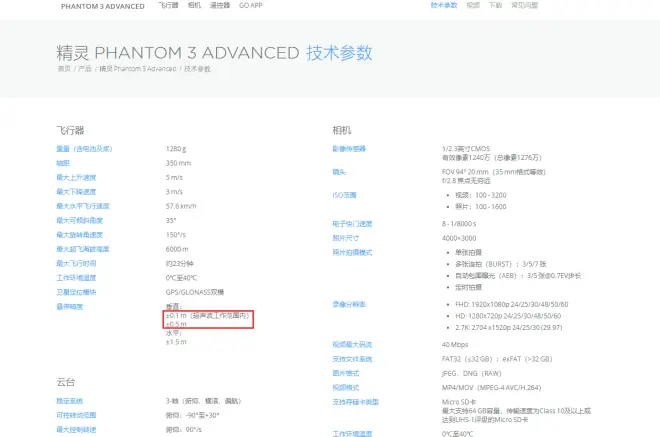This screenshot has width=660, height=437.
Task: Click the 1/2.3英寸CMOS sensor value
Action: (466, 149)
